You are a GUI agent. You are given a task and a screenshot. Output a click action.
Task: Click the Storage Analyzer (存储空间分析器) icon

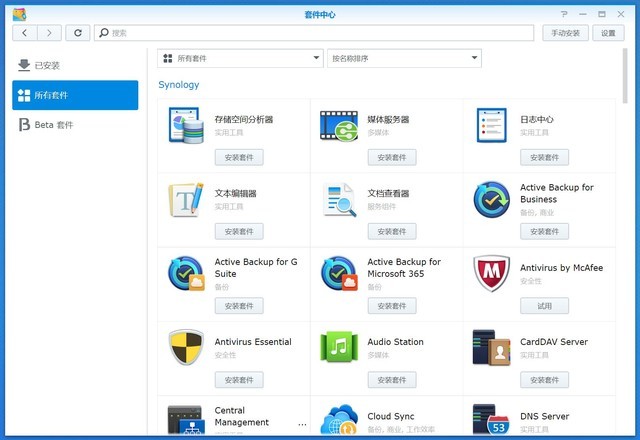click(x=186, y=125)
